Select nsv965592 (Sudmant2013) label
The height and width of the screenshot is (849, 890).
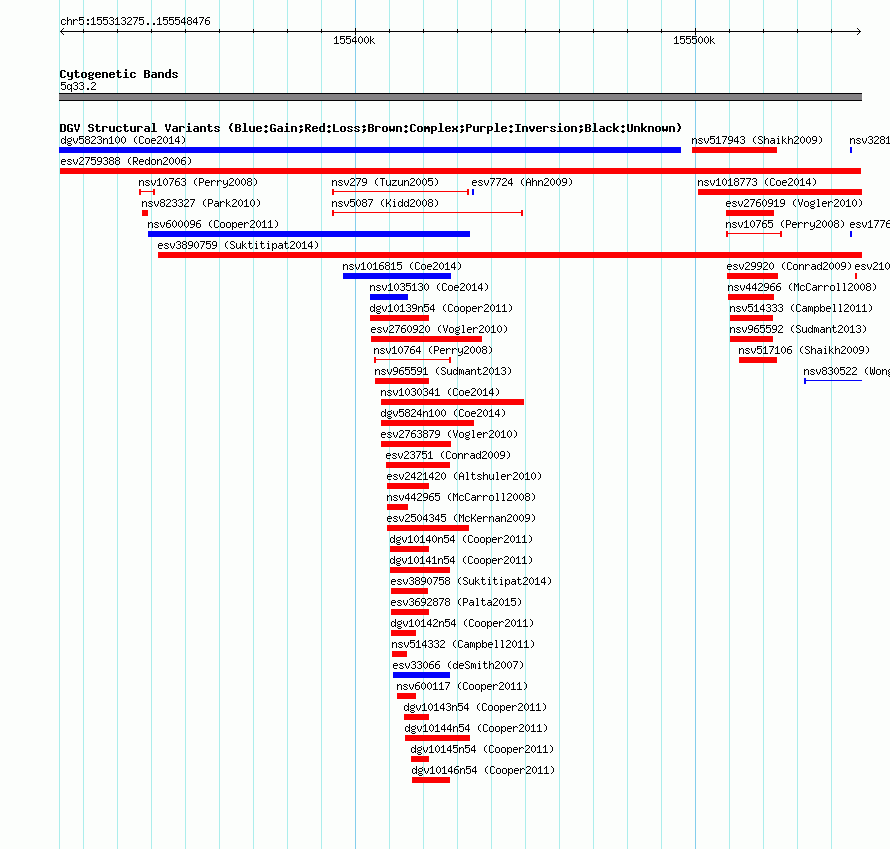pyautogui.click(x=799, y=329)
